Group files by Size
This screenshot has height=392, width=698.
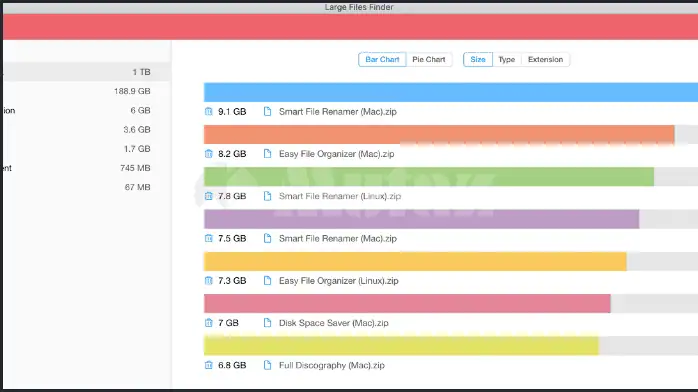click(478, 59)
